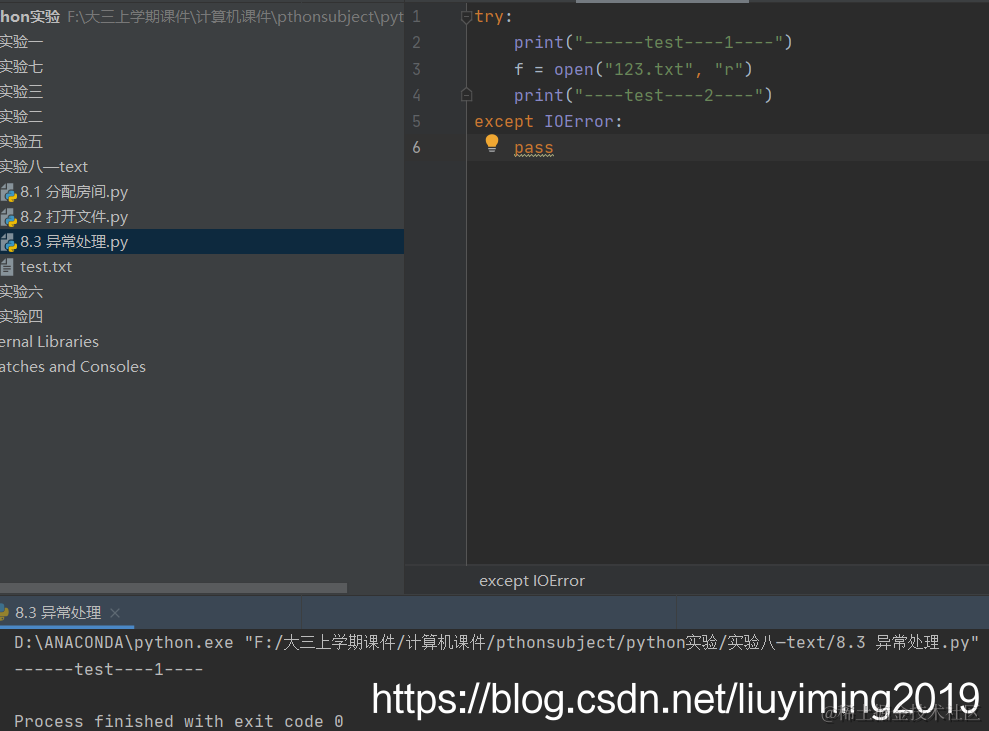
Task: Click the pass statement on line 6
Action: [x=534, y=148]
